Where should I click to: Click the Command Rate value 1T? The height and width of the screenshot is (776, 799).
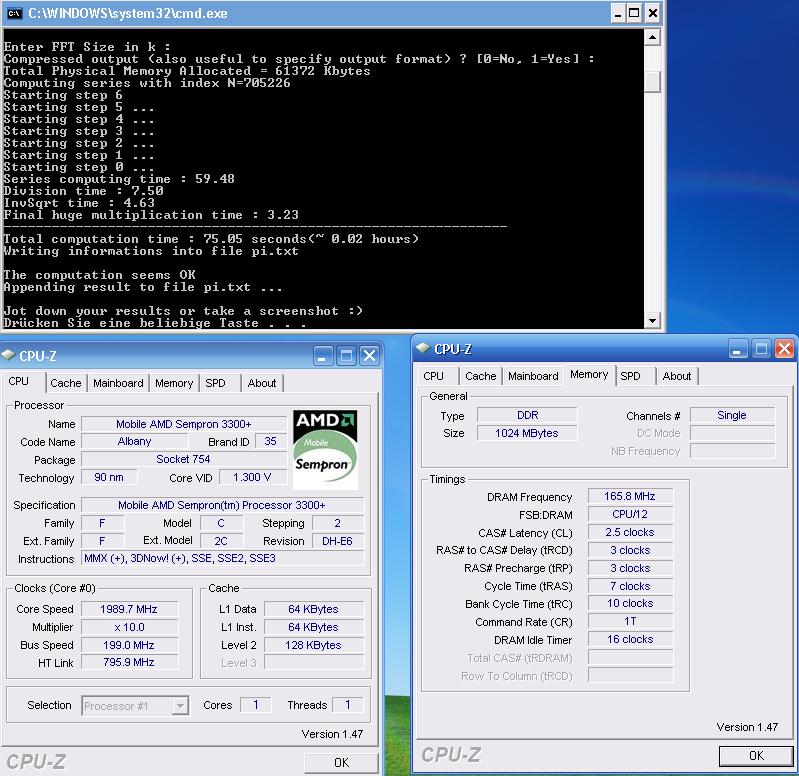point(630,621)
